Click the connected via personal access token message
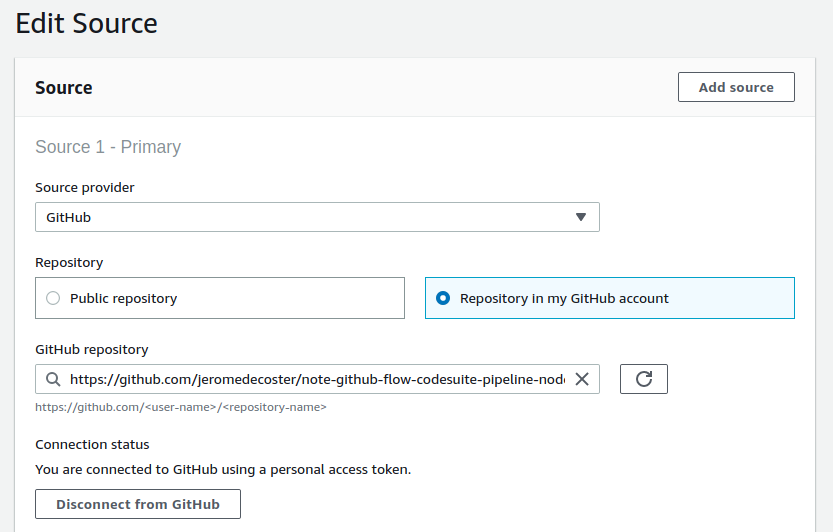This screenshot has height=532, width=833. (x=223, y=470)
